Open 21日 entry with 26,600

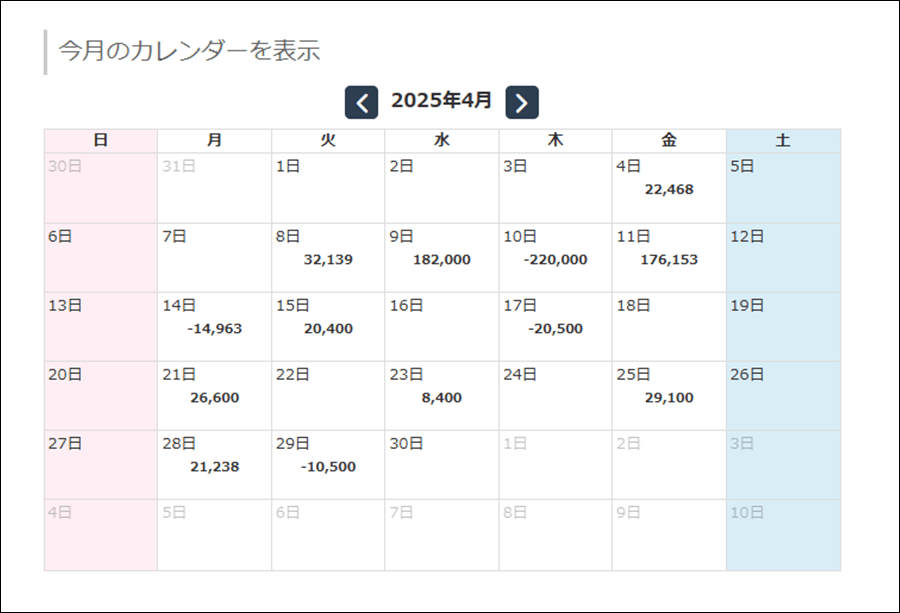point(214,396)
